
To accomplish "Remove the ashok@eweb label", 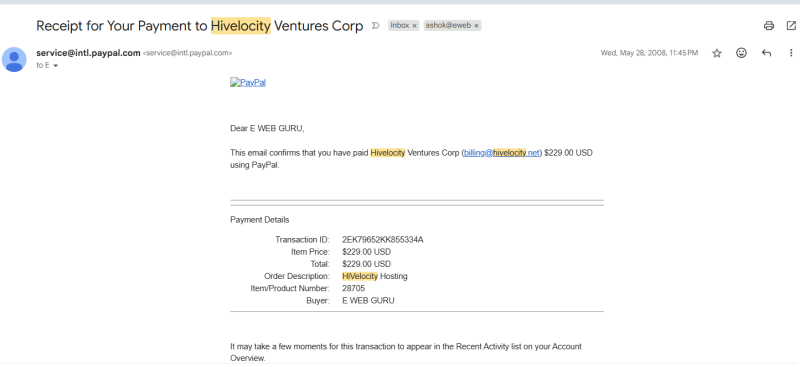I will point(476,26).
